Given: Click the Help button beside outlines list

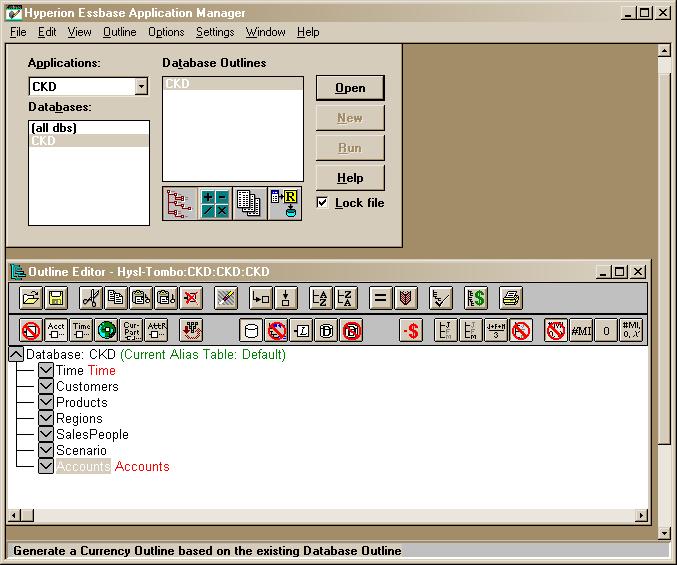Looking at the screenshot, I should pos(350,178).
